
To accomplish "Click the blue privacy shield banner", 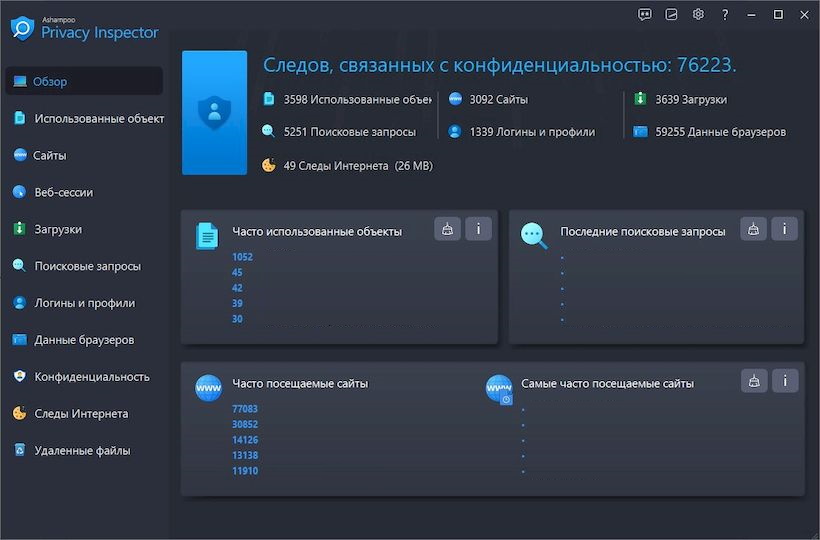I will [x=214, y=112].
